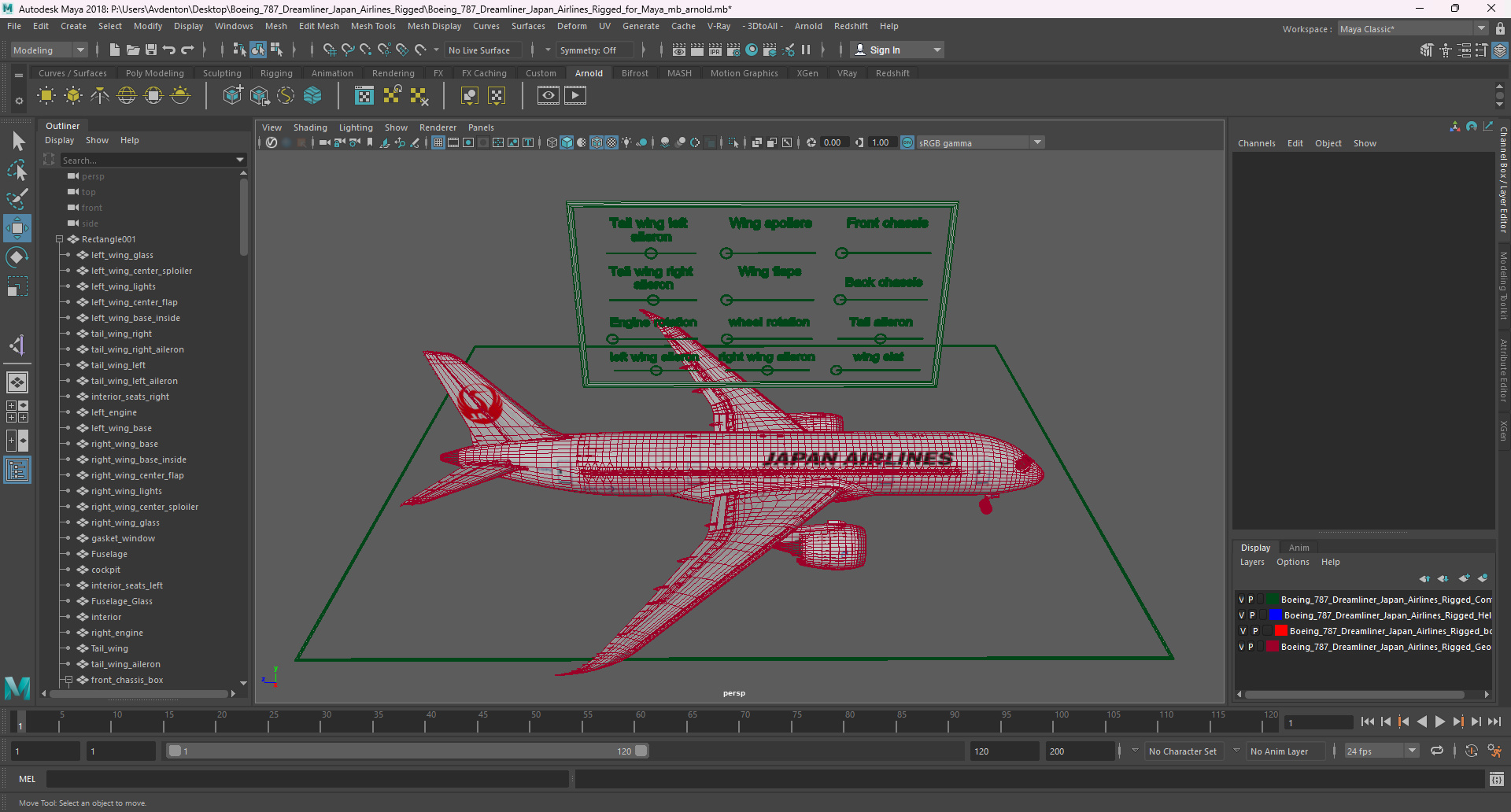Image resolution: width=1511 pixels, height=812 pixels.
Task: Create new layer icon in Layer Editor
Action: click(x=1464, y=578)
